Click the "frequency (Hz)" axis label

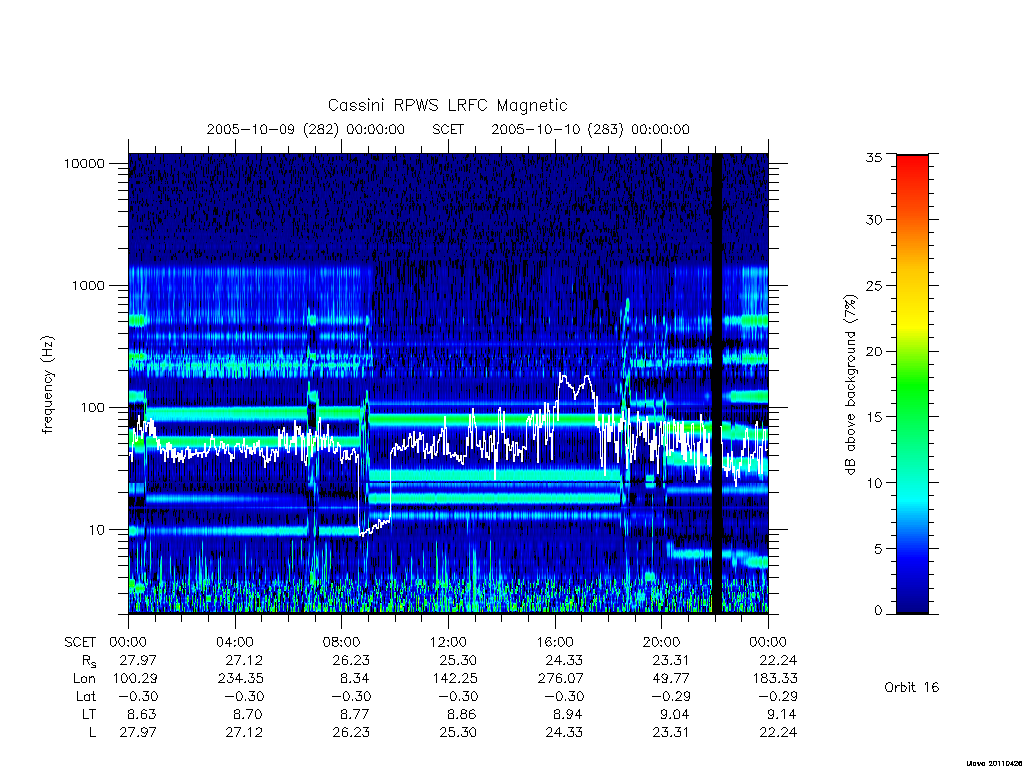point(48,385)
